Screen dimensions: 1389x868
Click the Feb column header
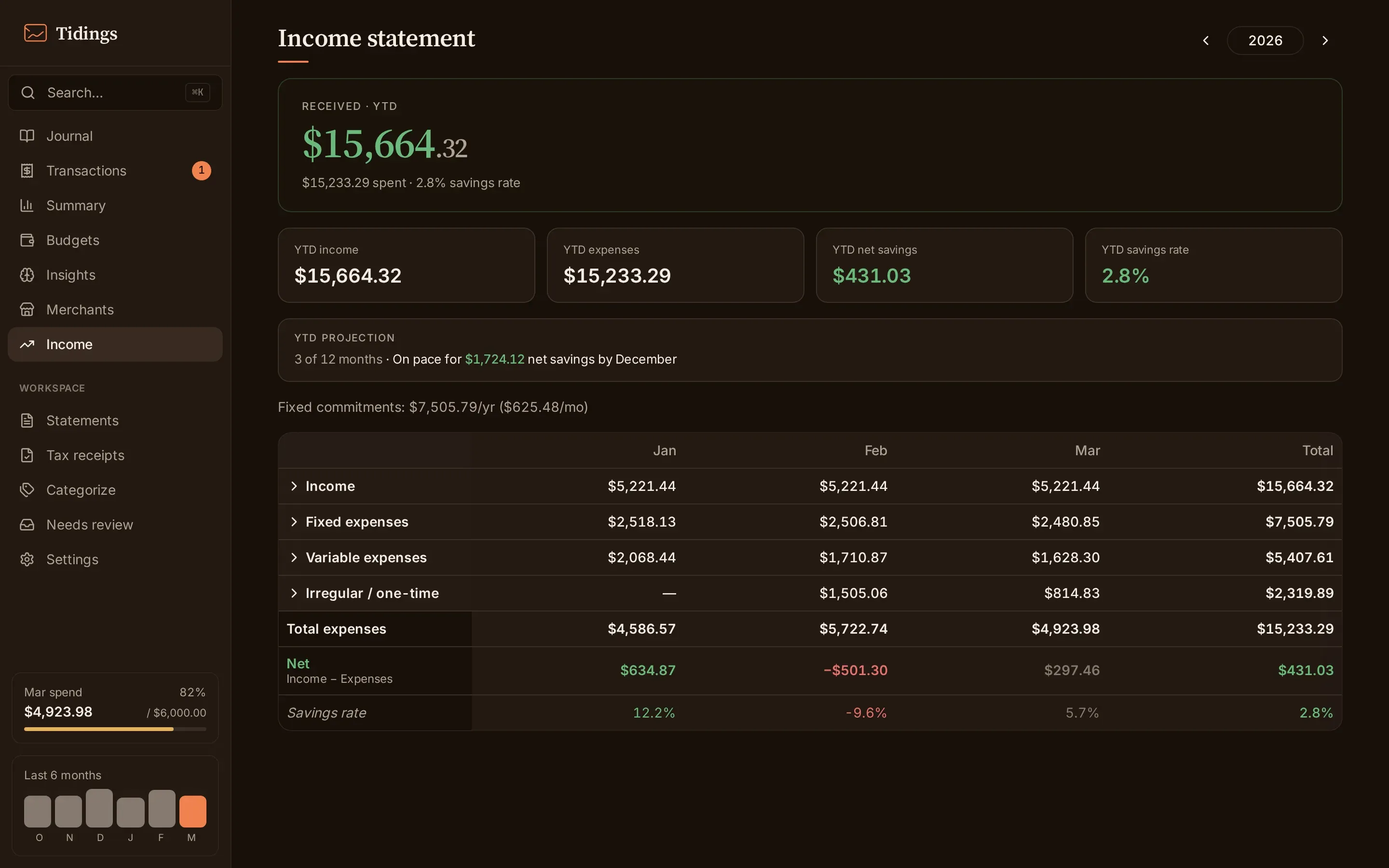pos(876,451)
